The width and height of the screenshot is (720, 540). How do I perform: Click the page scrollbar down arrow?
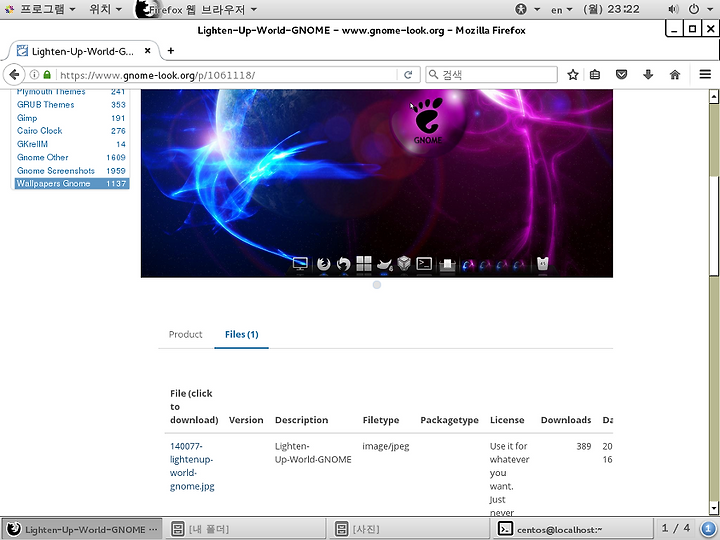[x=713, y=507]
